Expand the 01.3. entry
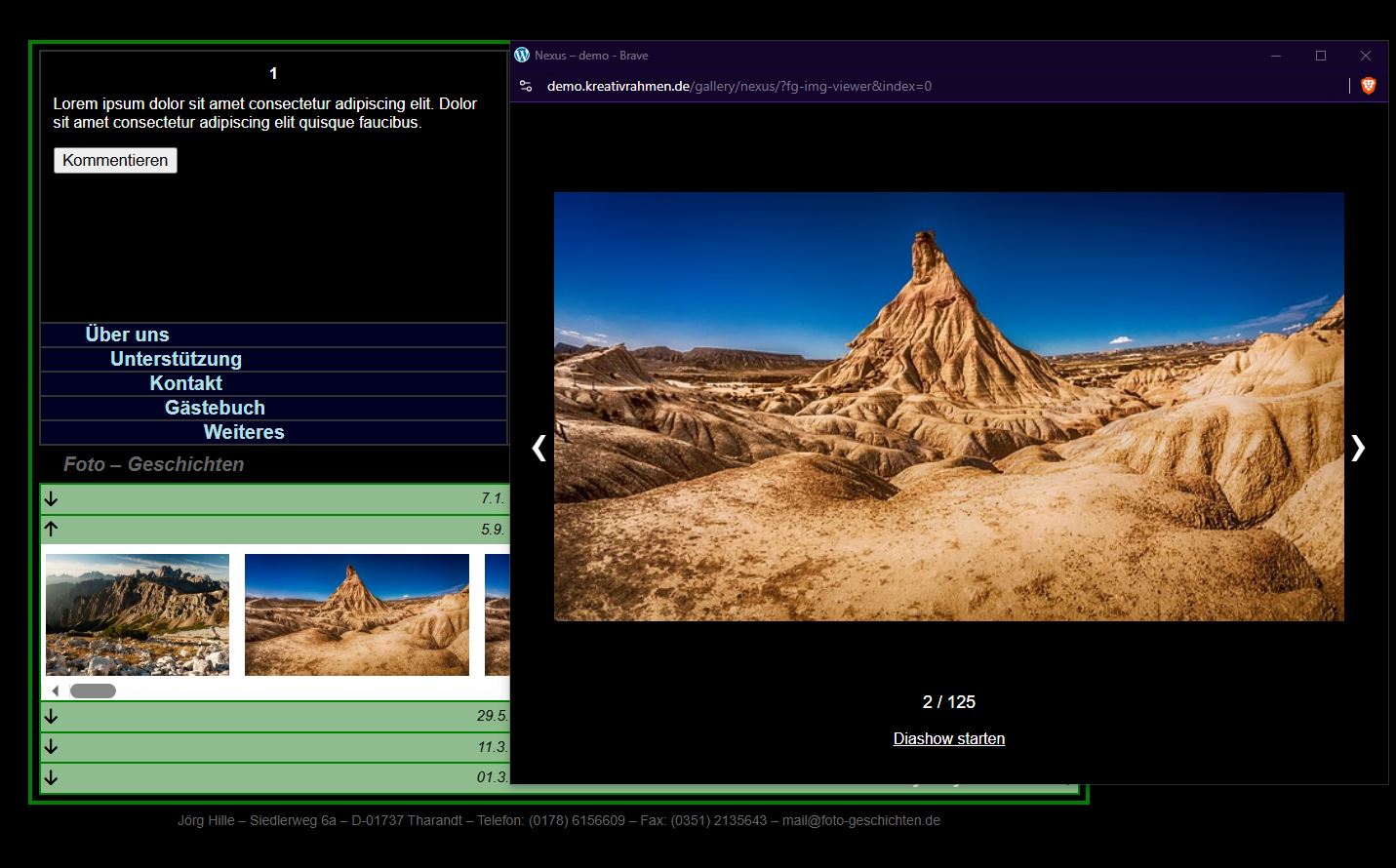This screenshot has width=1396, height=868. click(x=50, y=777)
